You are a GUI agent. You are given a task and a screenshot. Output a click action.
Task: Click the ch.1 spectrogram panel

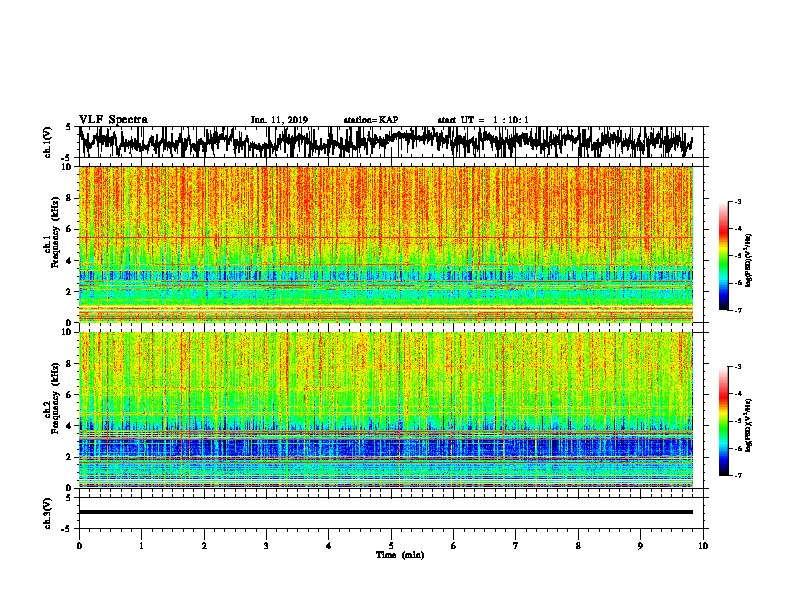(x=385, y=244)
